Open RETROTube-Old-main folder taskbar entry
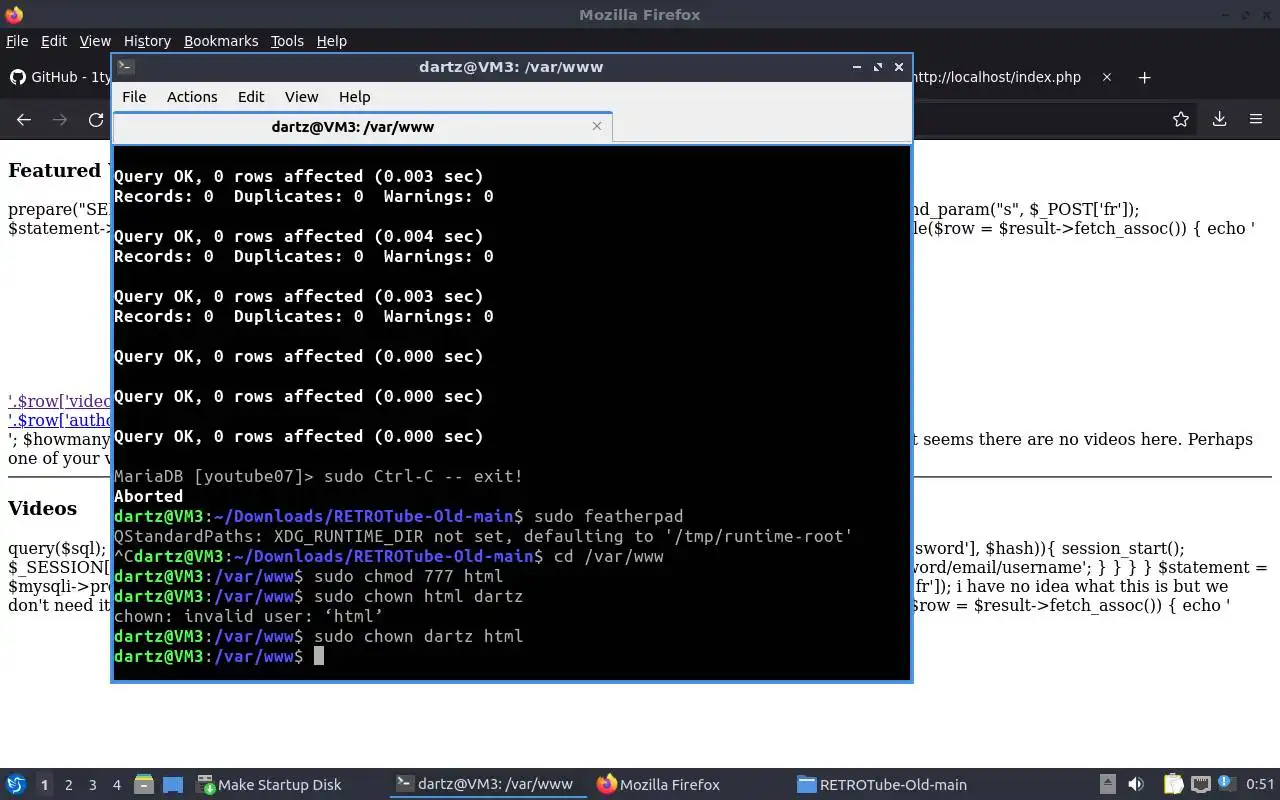1280x800 pixels. pyautogui.click(x=882, y=785)
